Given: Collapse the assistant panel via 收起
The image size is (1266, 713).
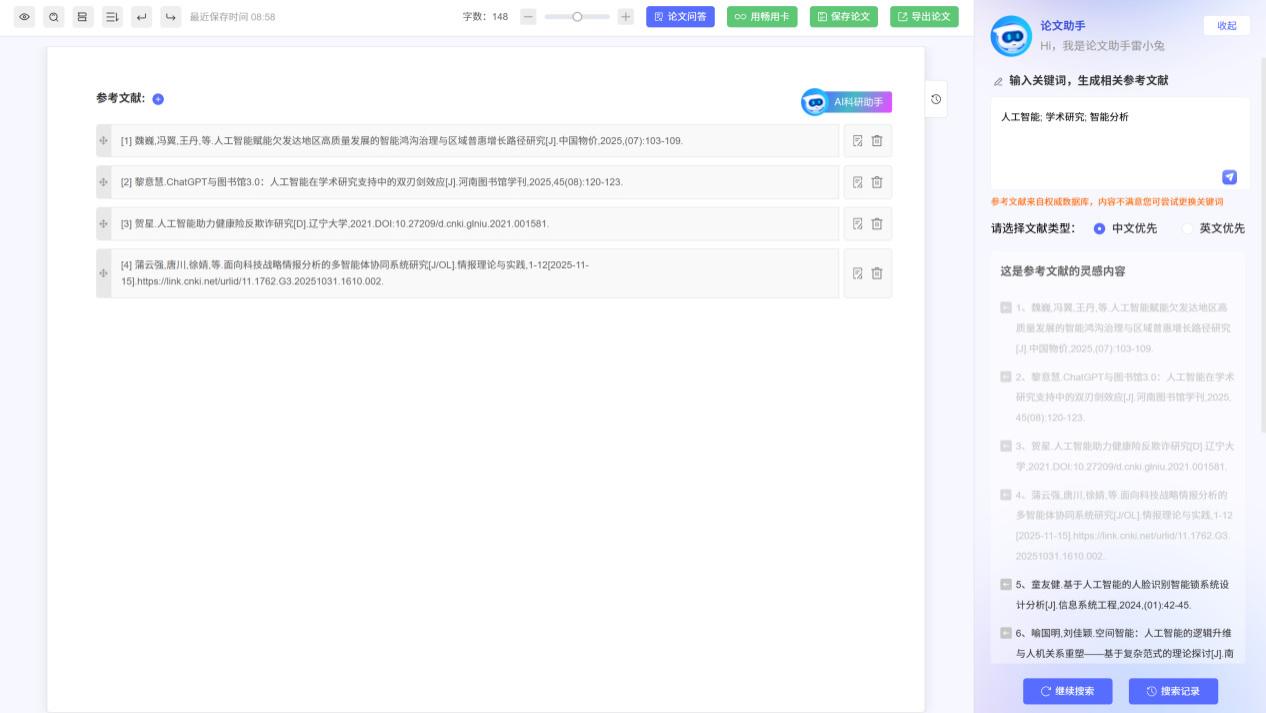Looking at the screenshot, I should click(x=1226, y=25).
